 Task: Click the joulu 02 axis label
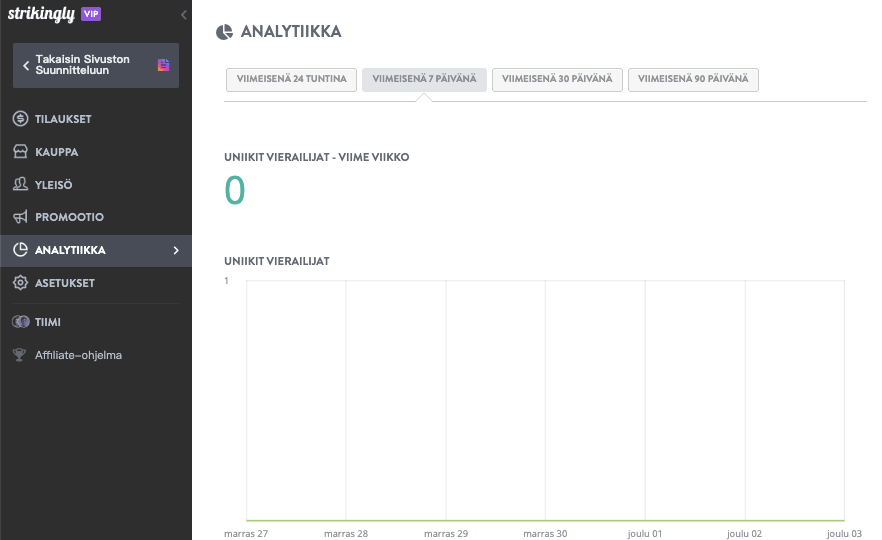744,534
